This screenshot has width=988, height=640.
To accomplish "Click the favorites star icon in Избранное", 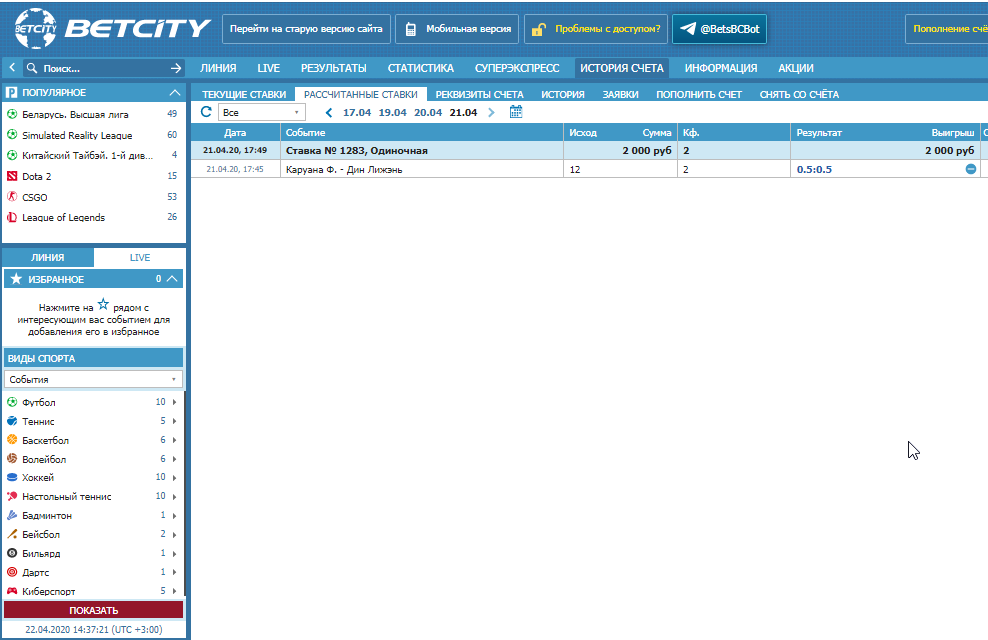I will coord(16,279).
